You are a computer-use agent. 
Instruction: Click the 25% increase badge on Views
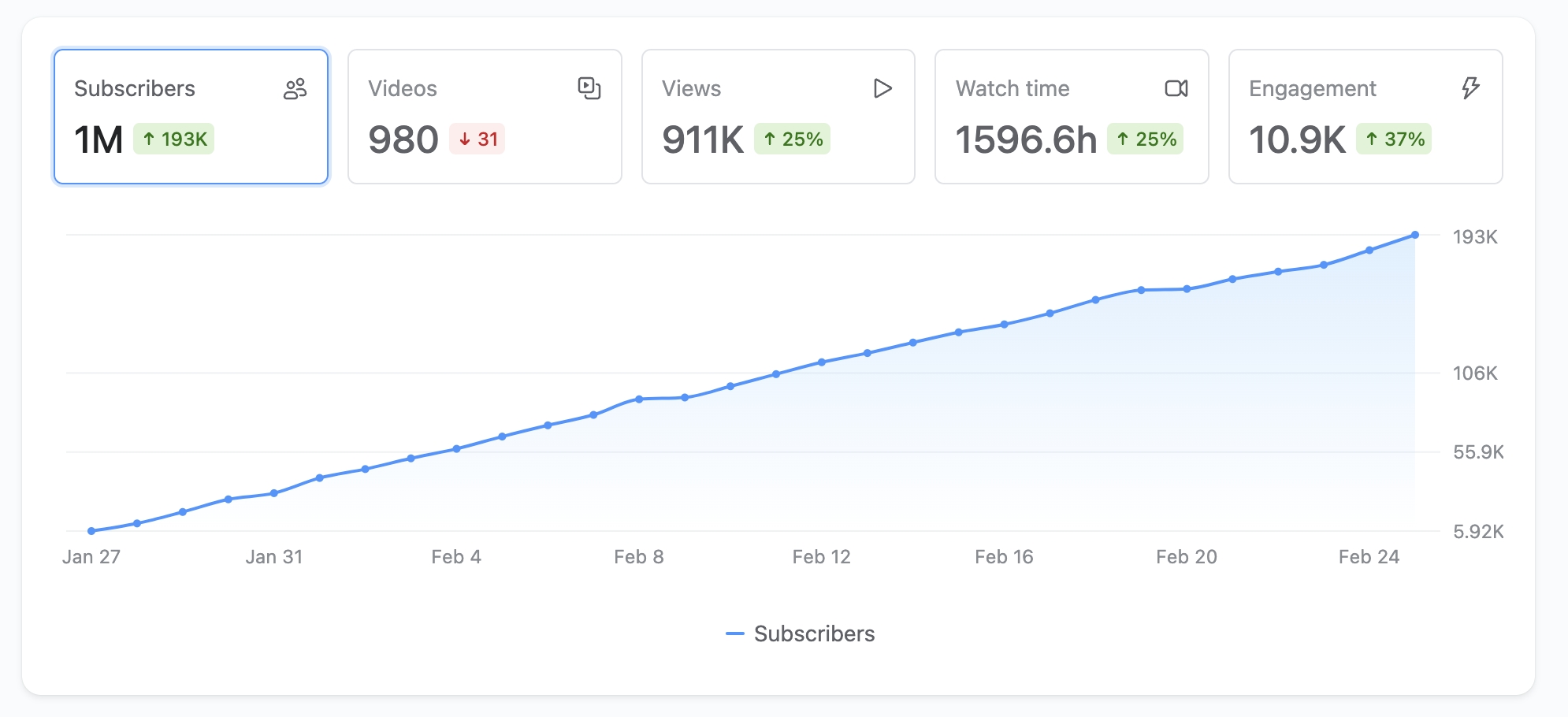[793, 139]
